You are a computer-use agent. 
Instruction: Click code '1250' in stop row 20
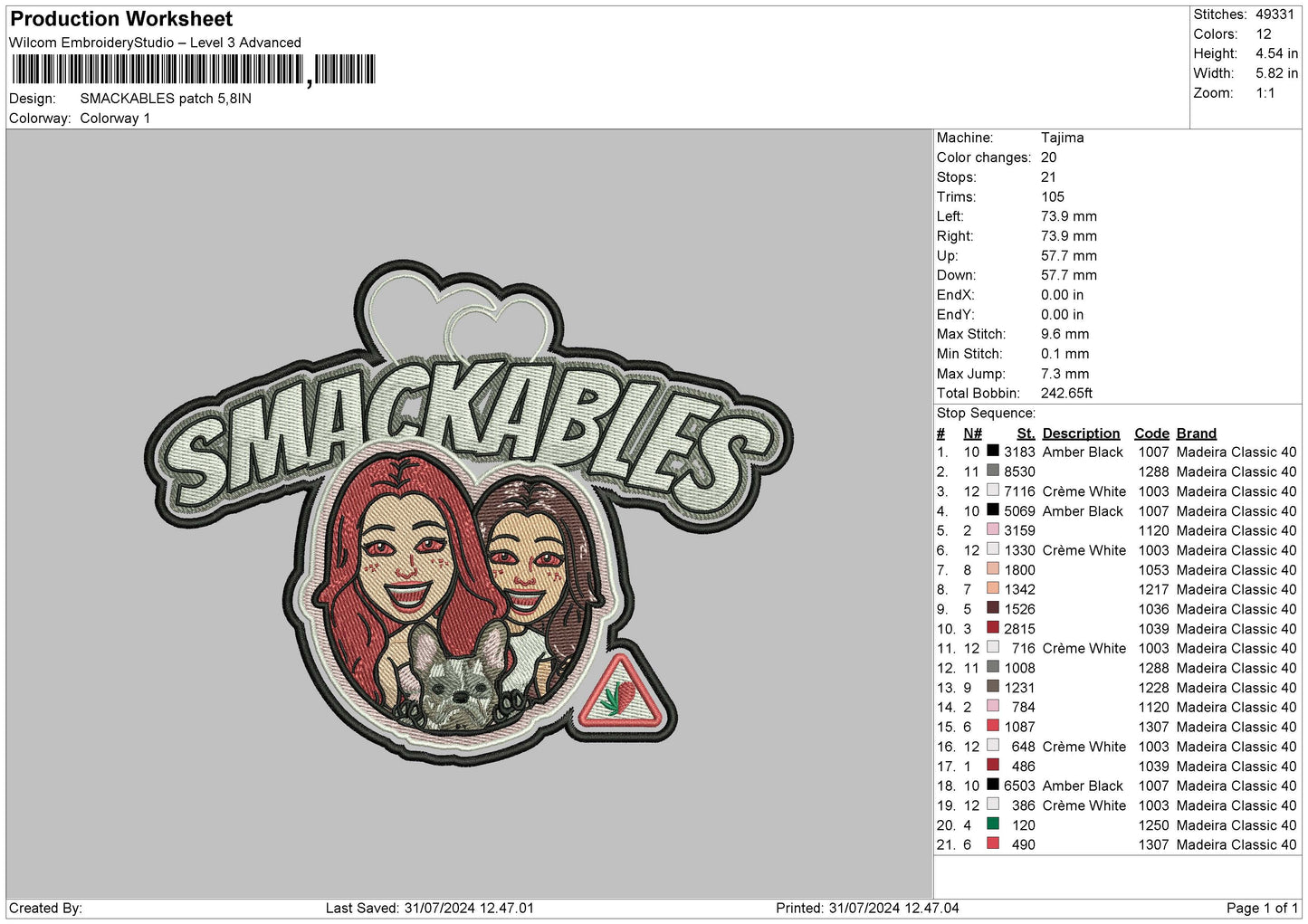tap(1154, 825)
